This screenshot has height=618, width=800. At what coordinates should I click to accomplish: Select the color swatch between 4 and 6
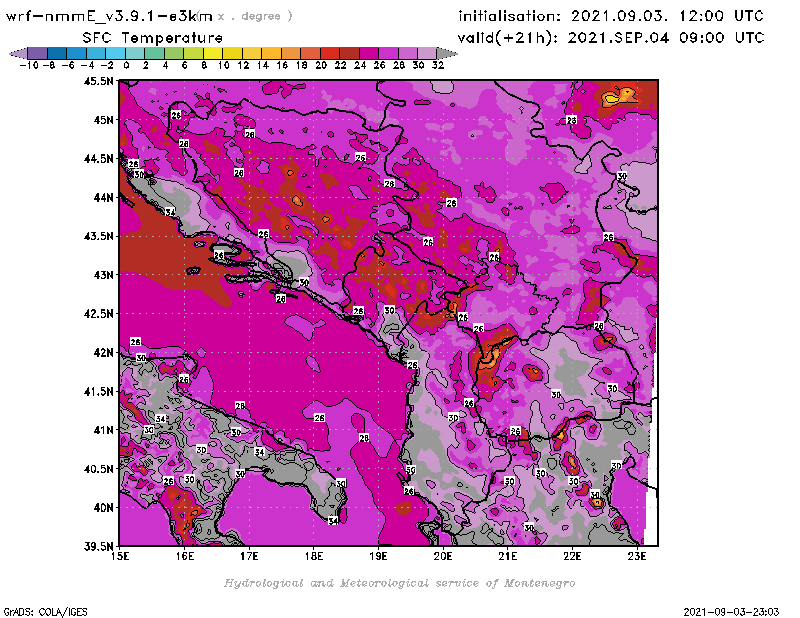point(174,53)
